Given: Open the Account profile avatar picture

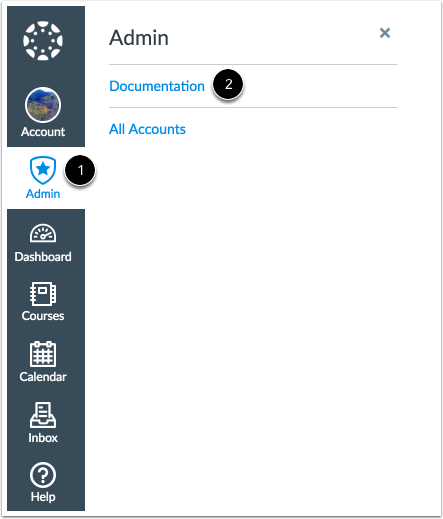Looking at the screenshot, I should pos(43,105).
